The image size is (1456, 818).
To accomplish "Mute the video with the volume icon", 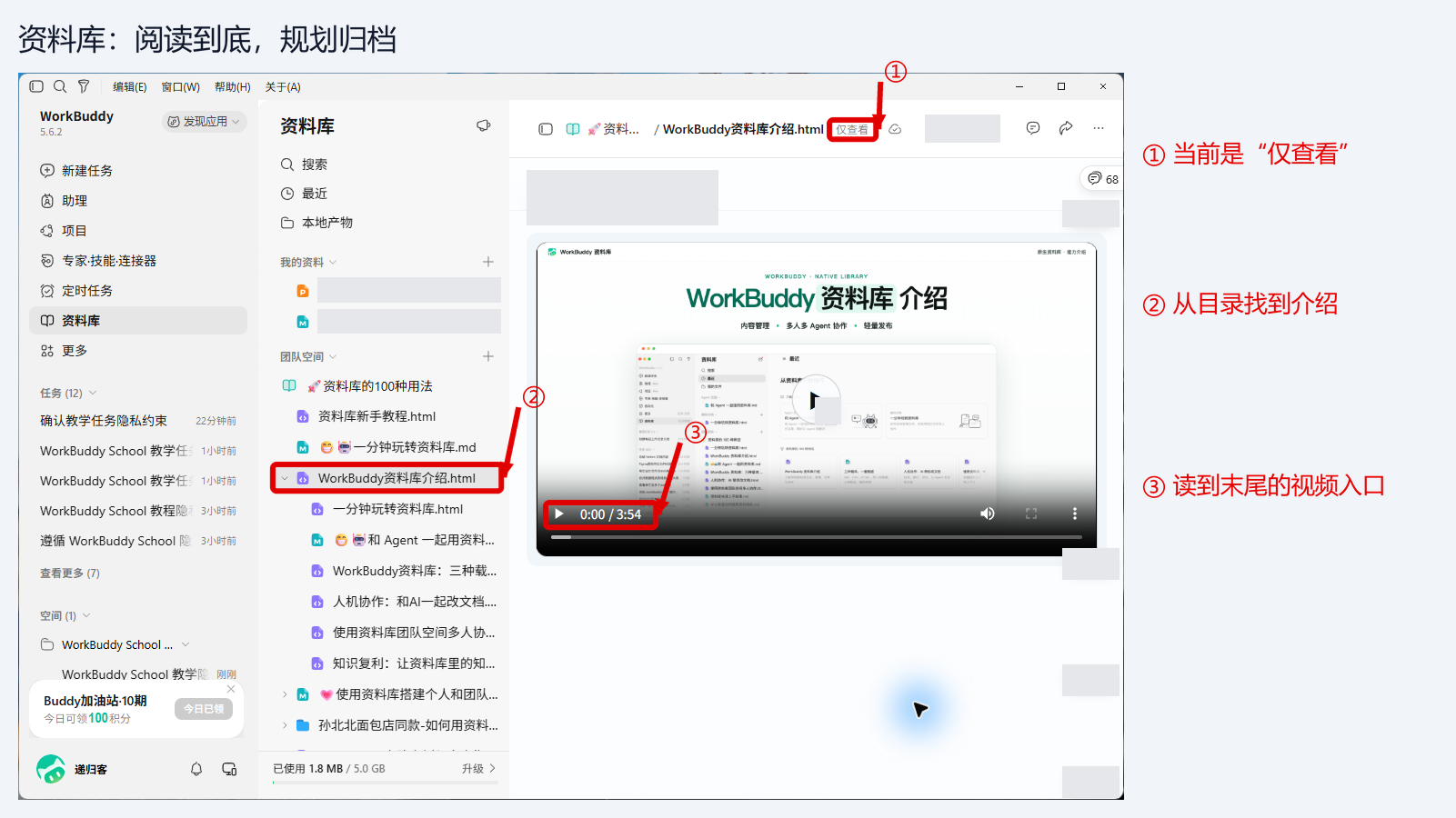I will [987, 514].
